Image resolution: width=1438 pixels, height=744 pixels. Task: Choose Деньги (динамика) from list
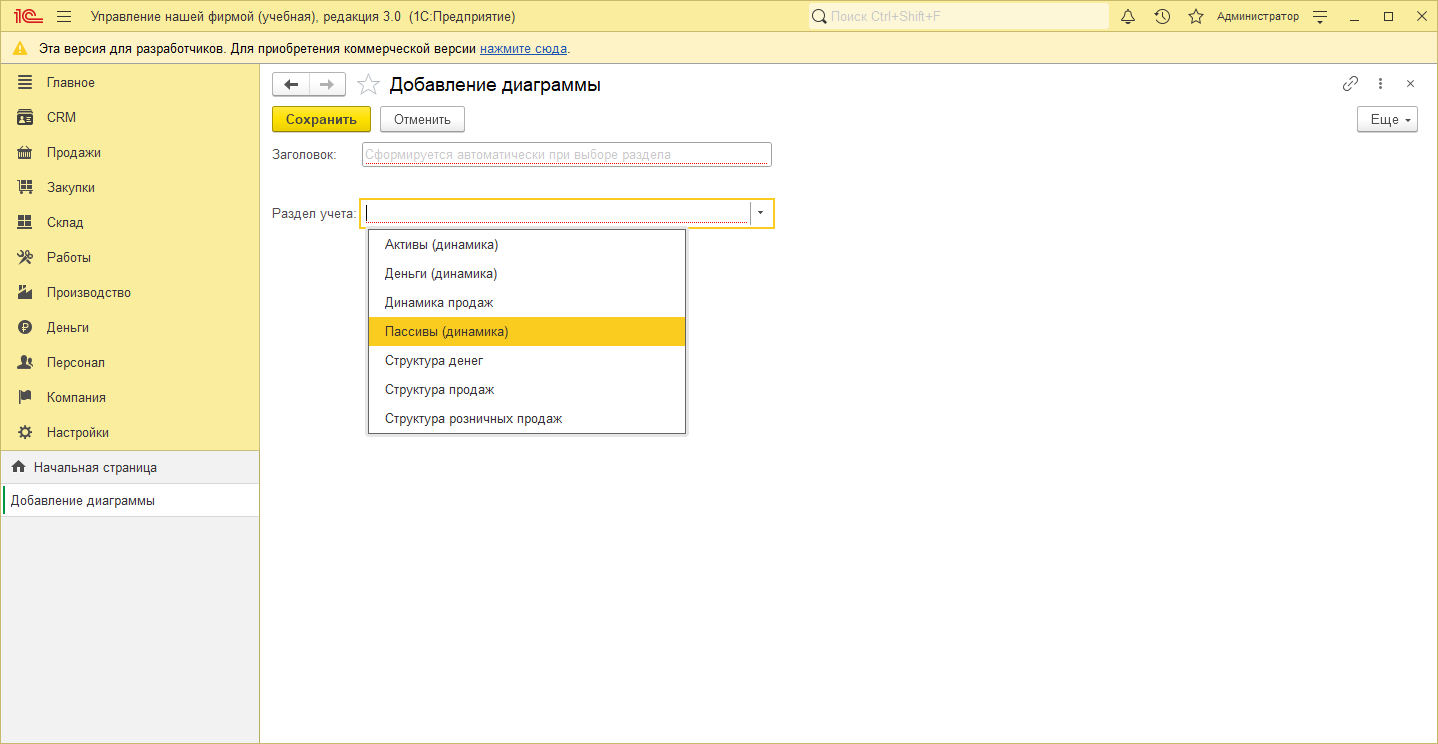tap(527, 273)
